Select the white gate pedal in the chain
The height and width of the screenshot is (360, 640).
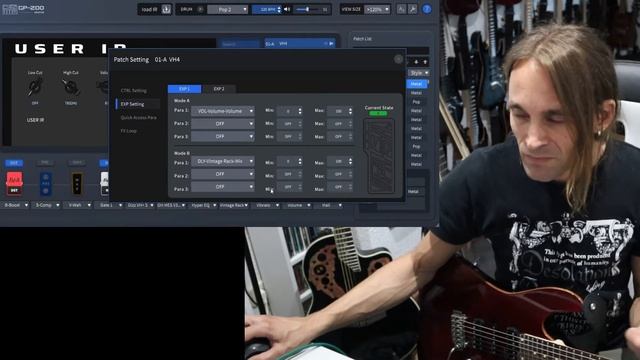(x=104, y=183)
